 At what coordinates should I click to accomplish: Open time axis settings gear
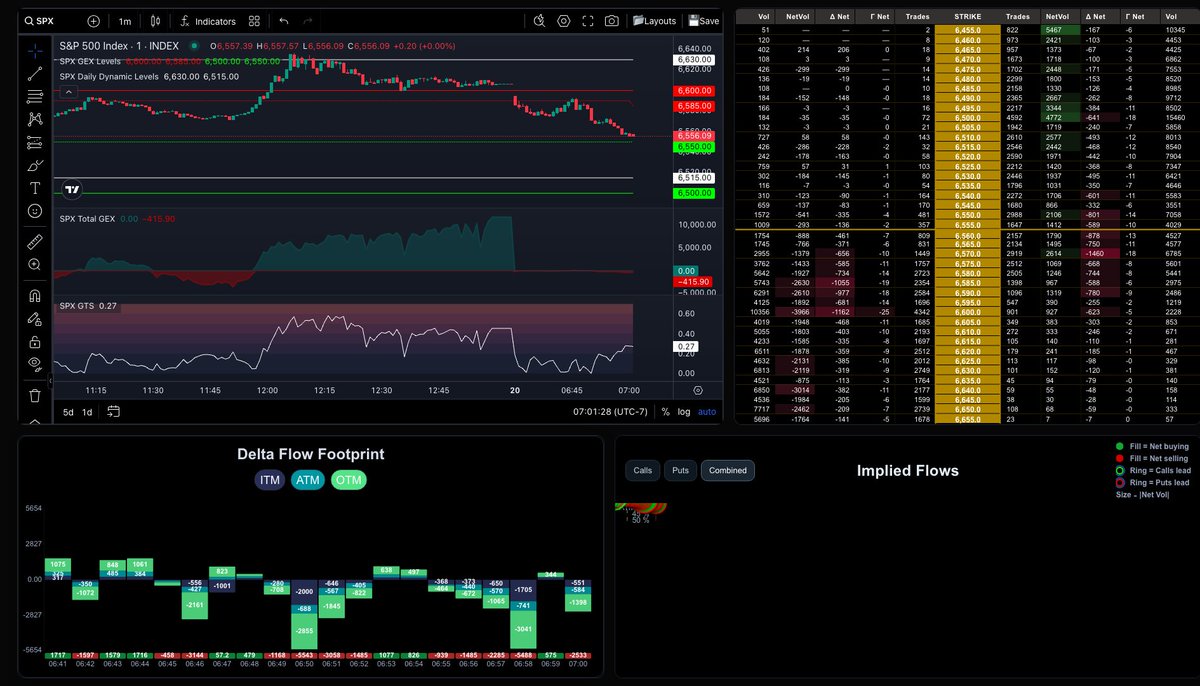click(698, 390)
